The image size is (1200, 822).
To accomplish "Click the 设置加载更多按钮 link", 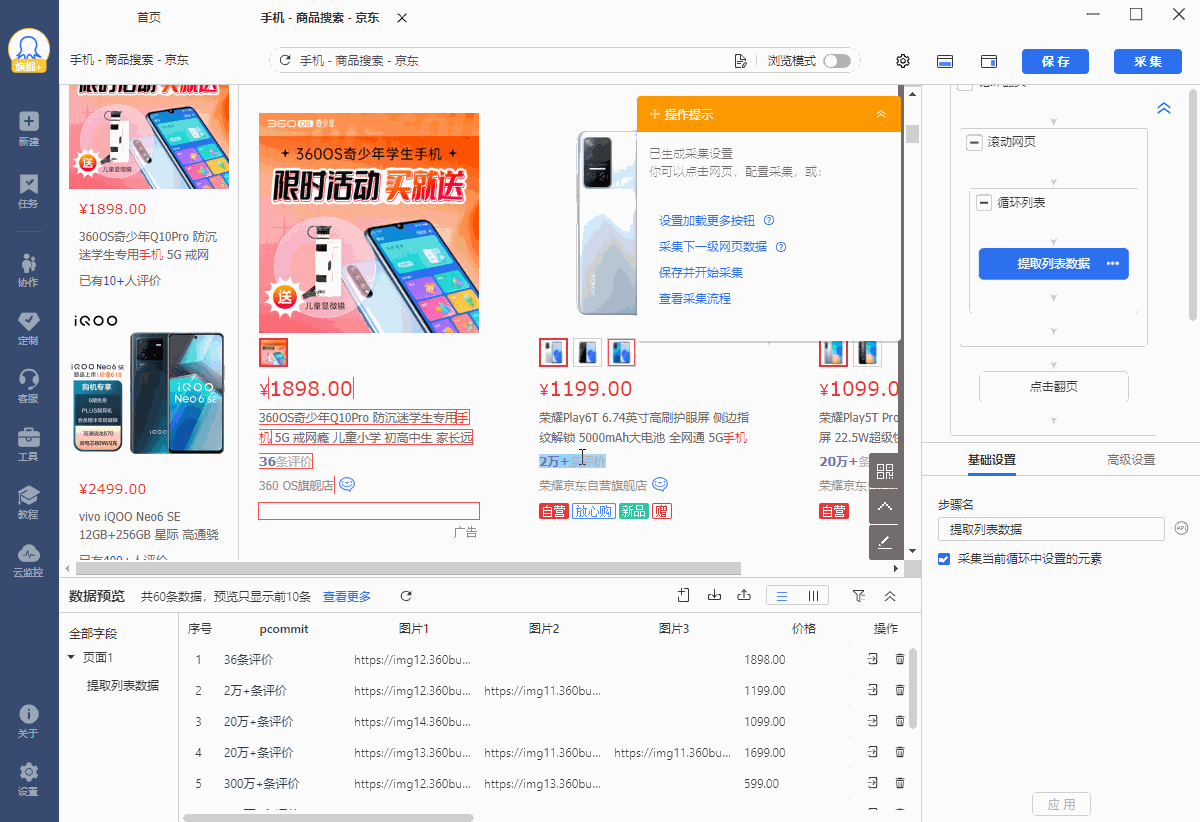I will 707,221.
